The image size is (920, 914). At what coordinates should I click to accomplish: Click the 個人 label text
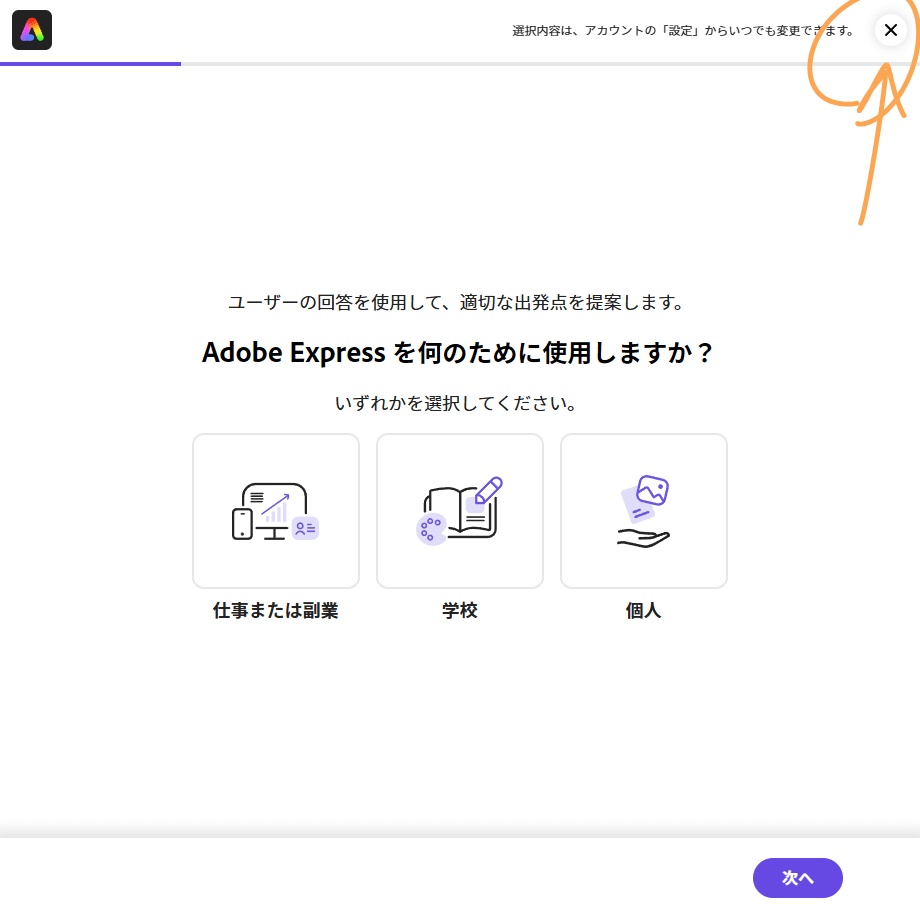[x=644, y=611]
